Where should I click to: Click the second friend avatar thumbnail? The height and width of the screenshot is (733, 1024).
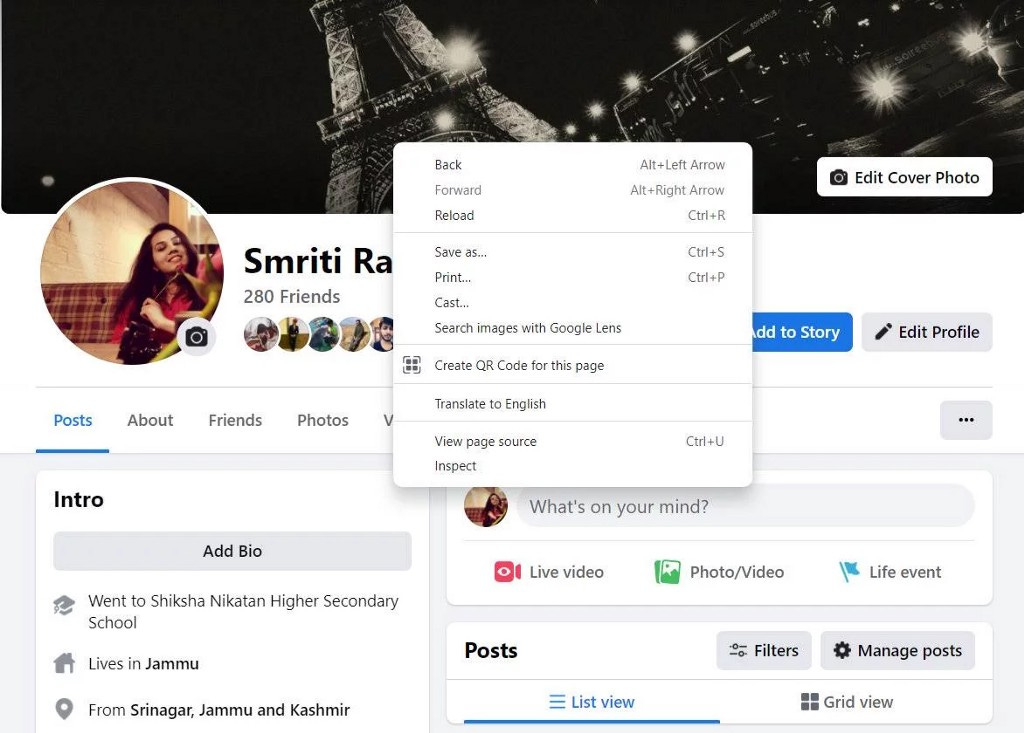(291, 334)
